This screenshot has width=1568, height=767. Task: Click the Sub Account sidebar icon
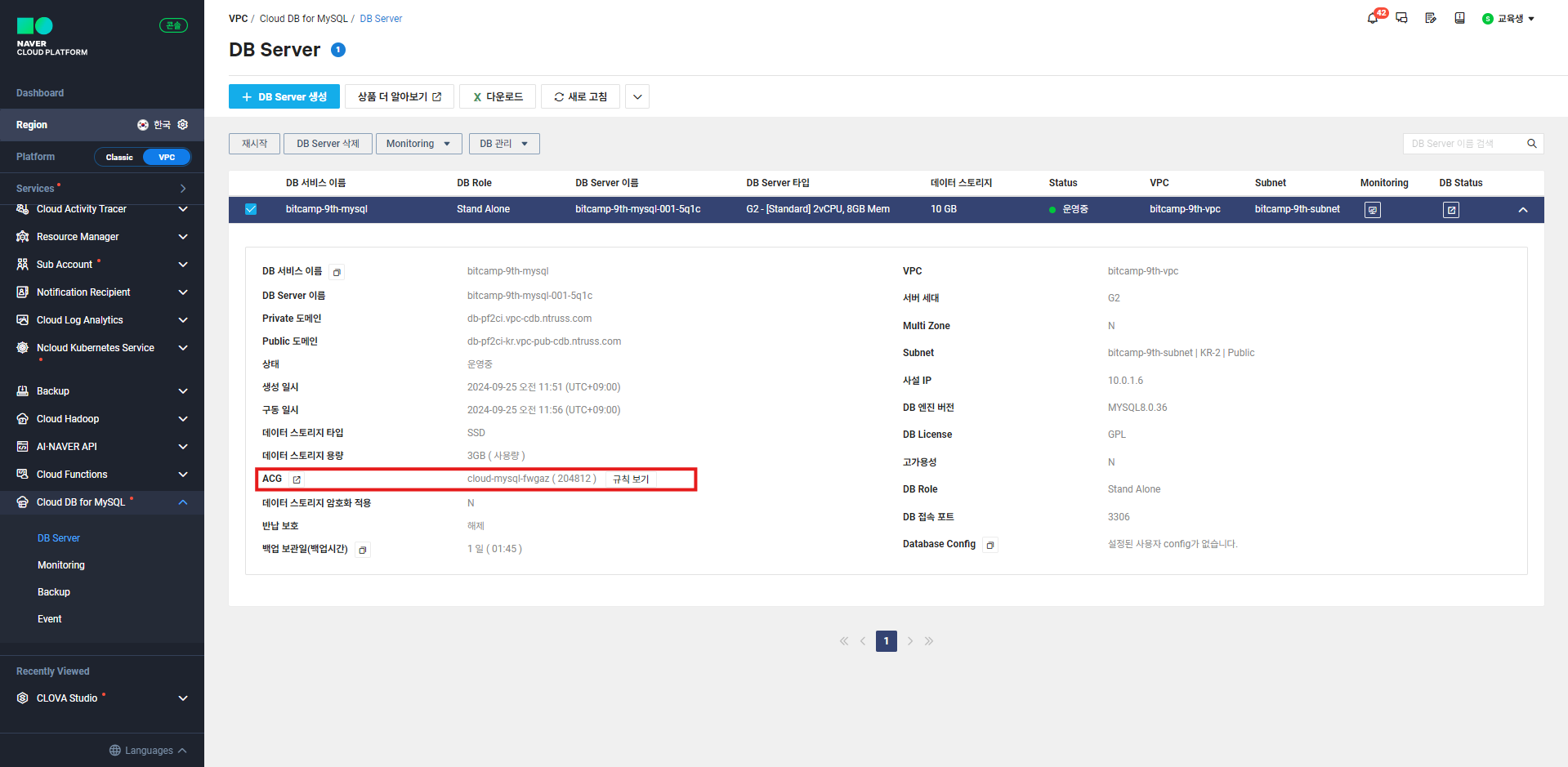tap(23, 265)
